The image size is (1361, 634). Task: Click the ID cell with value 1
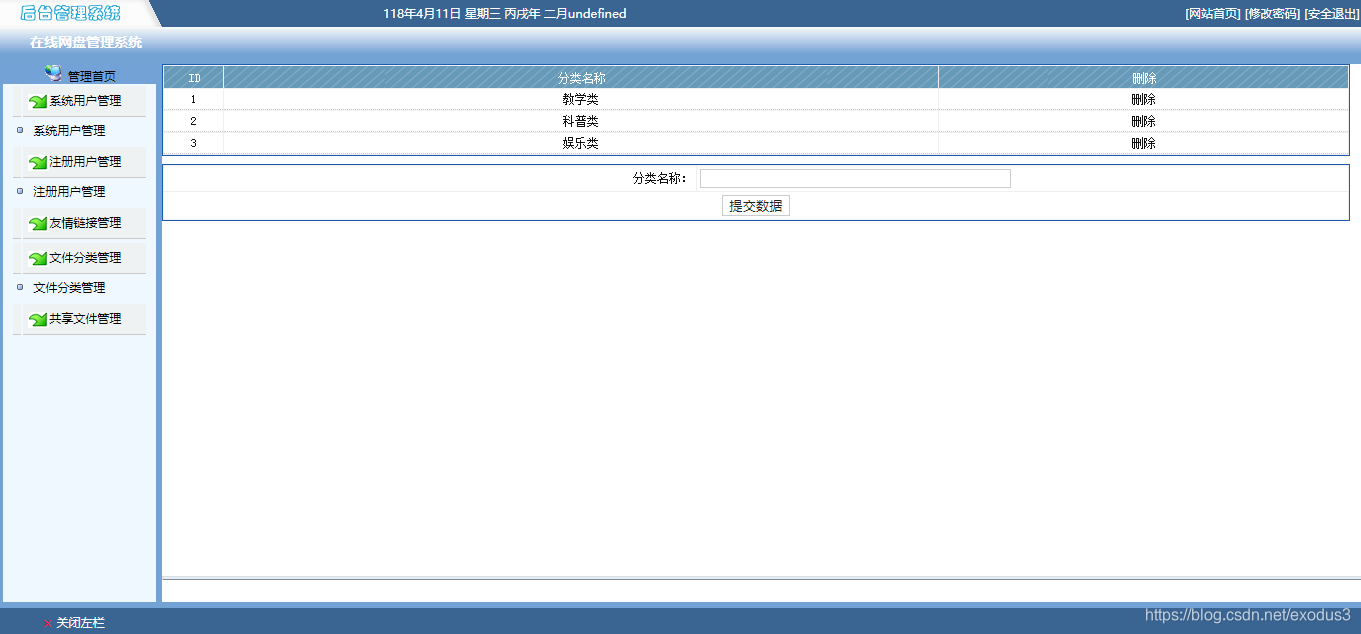(194, 100)
